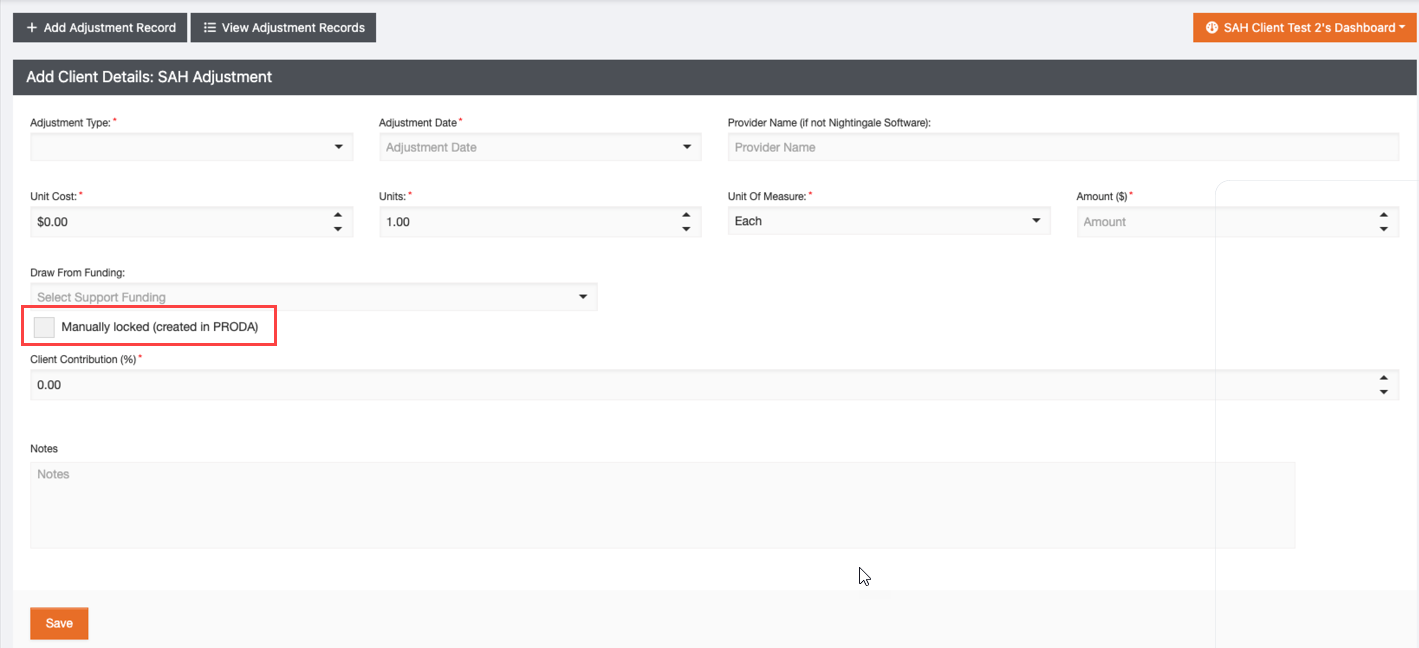Open the Adjustment Date picker dropdown
The image size is (1419, 648).
540,147
